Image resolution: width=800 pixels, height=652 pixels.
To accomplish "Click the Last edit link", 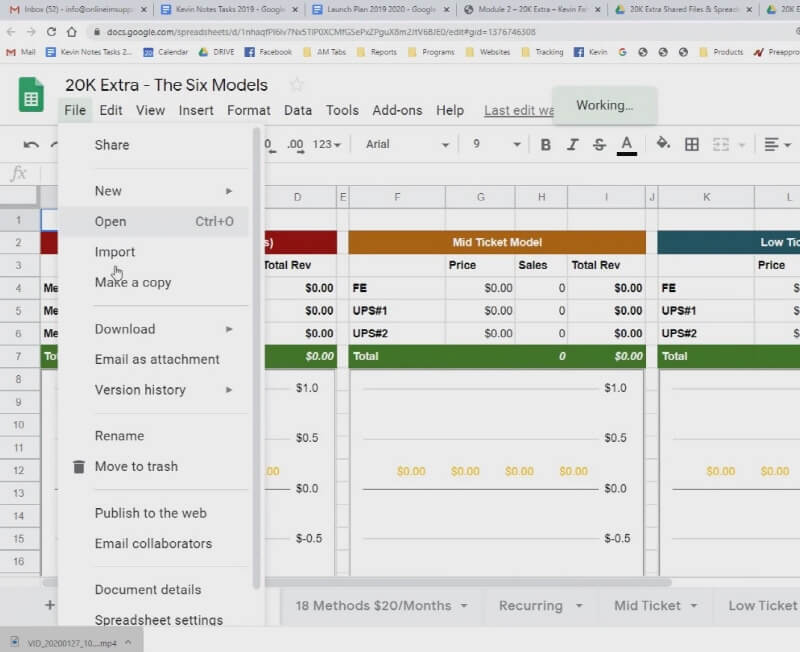I will click(x=519, y=111).
